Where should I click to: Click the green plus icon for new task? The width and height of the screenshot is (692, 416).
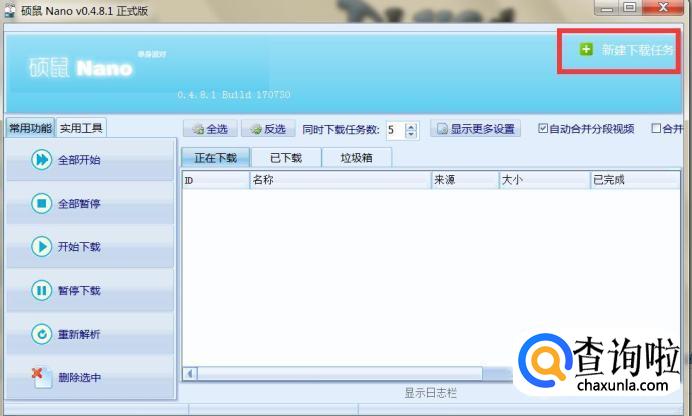coord(586,49)
